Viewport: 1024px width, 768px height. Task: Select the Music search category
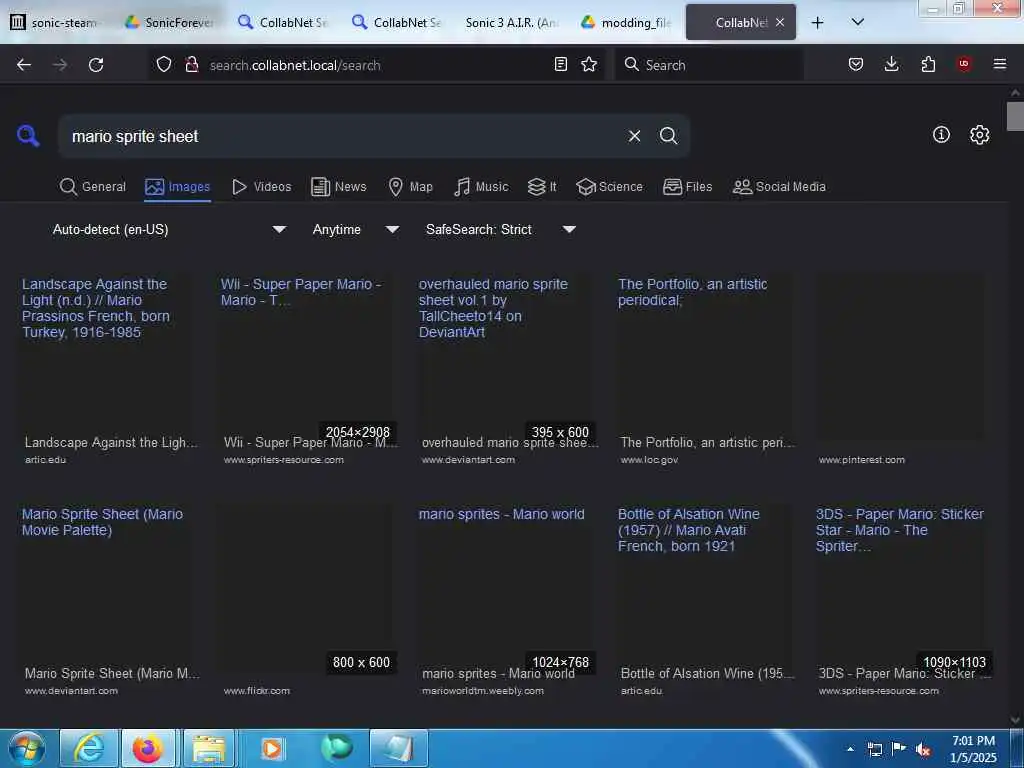click(481, 187)
